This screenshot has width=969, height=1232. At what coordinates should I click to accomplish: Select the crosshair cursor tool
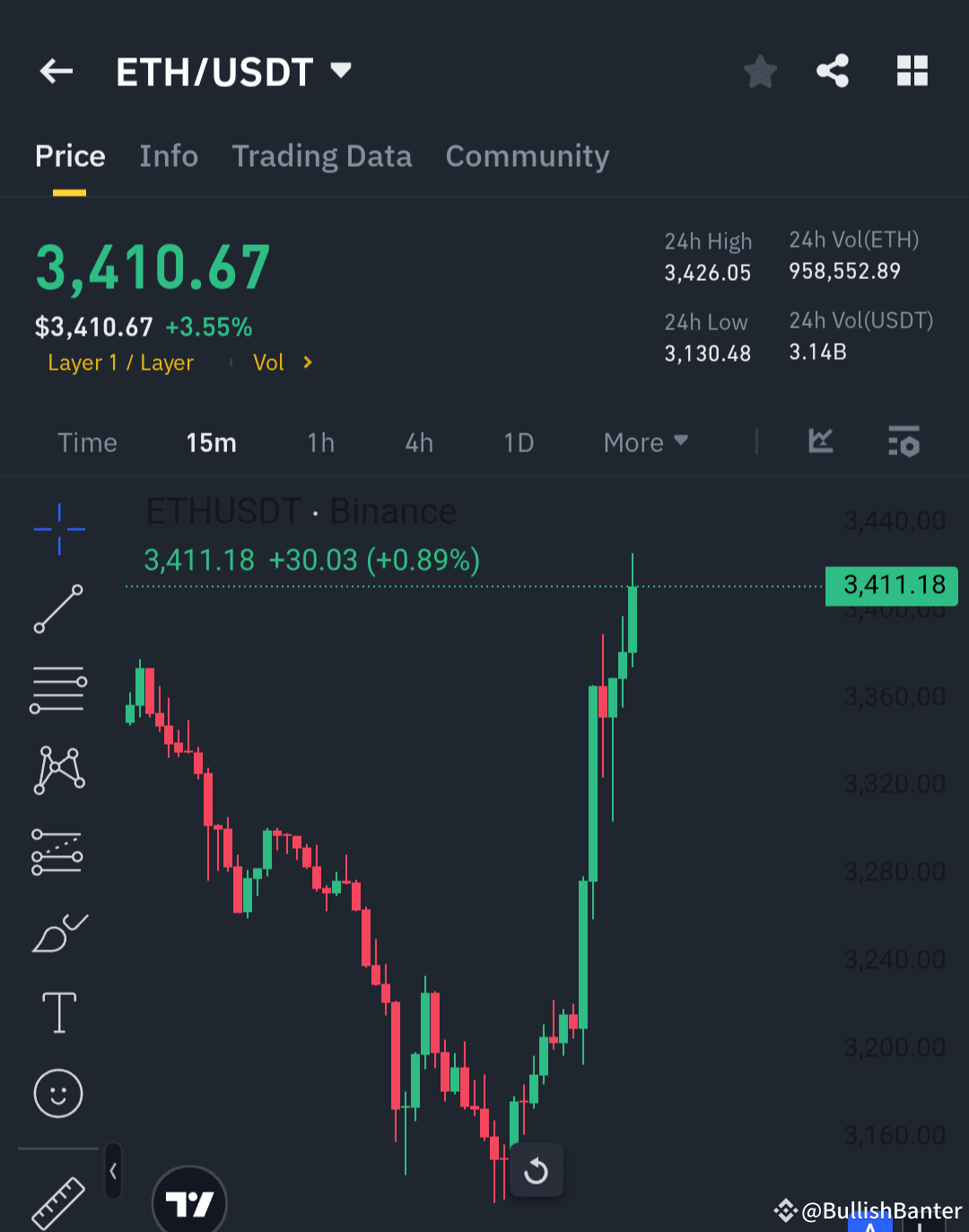click(58, 529)
